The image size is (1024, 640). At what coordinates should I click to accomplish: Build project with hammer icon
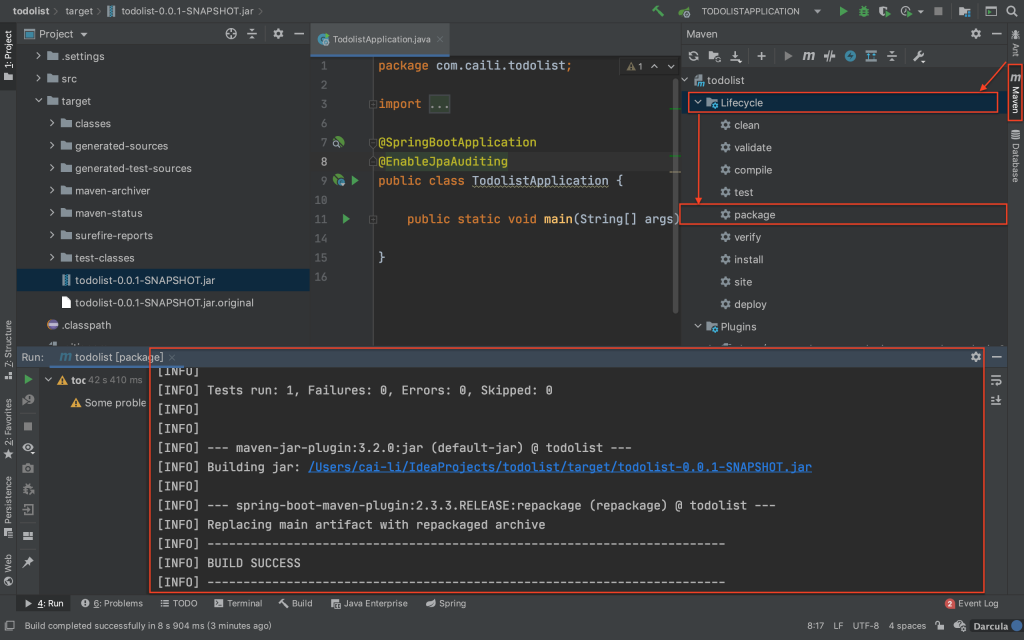point(658,11)
